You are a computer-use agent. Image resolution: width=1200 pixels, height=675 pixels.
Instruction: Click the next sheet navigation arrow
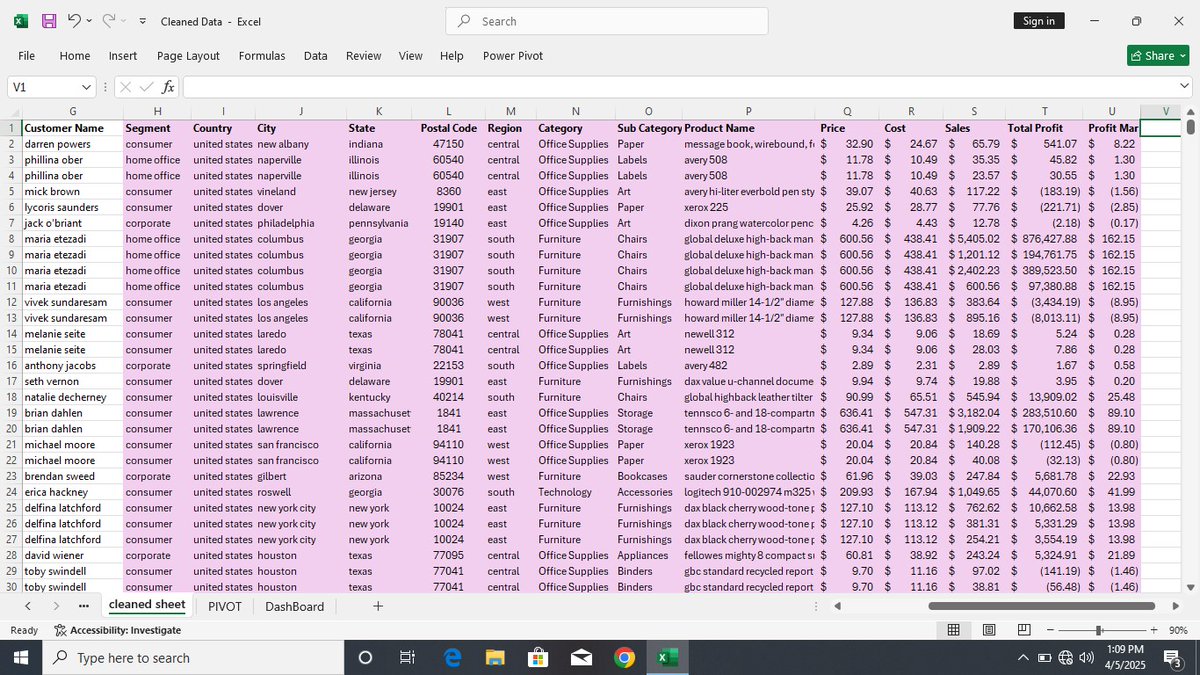tap(55, 606)
